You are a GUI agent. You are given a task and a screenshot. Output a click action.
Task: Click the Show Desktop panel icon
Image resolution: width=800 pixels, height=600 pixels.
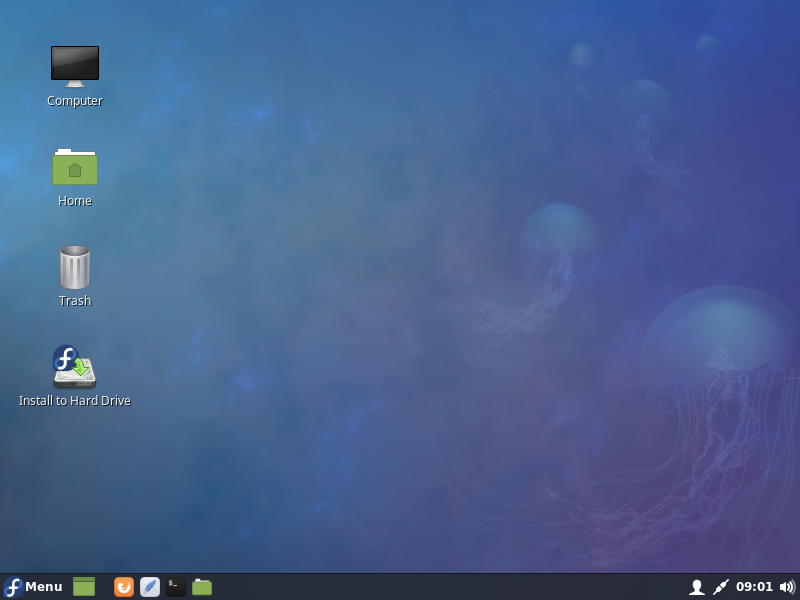[x=84, y=587]
